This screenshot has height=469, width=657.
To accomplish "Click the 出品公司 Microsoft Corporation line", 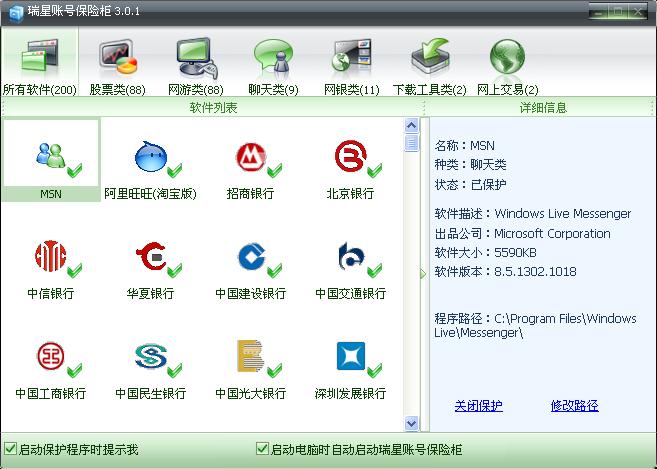I will [522, 233].
